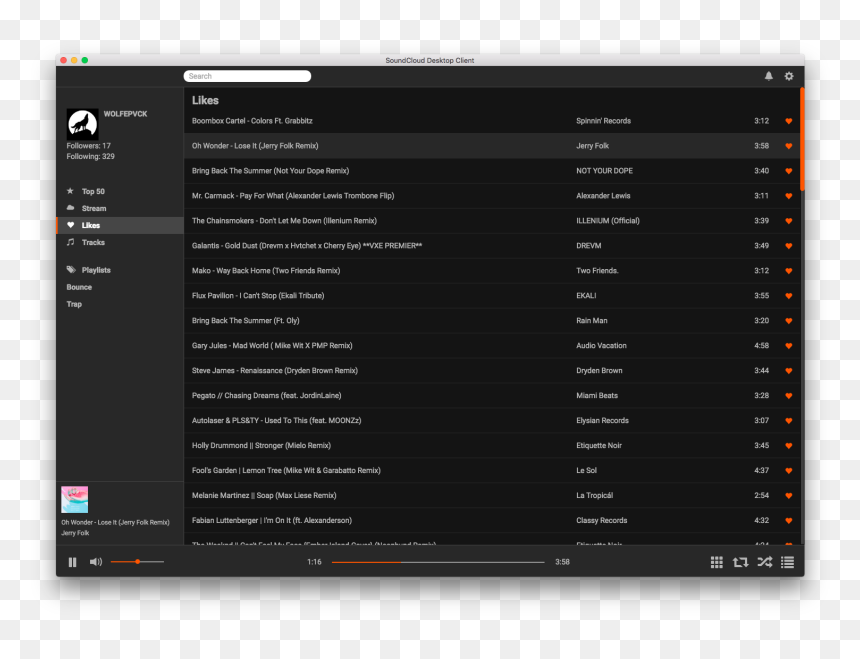
Task: Play Mr. Carmack - Pay For What track
Action: tap(293, 196)
